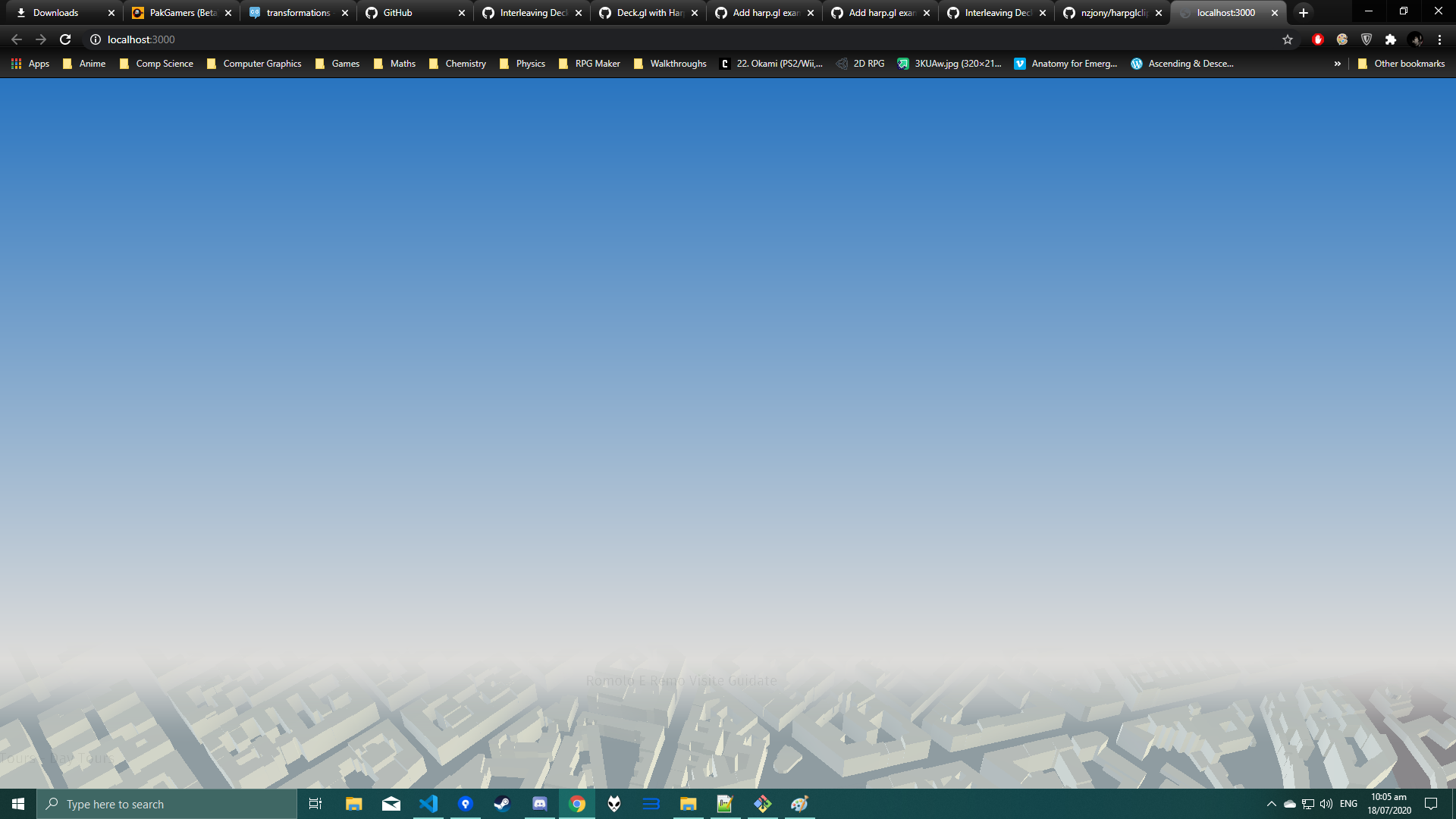Open the Comp Science bookmarks folder
The image size is (1456, 819).
(156, 64)
